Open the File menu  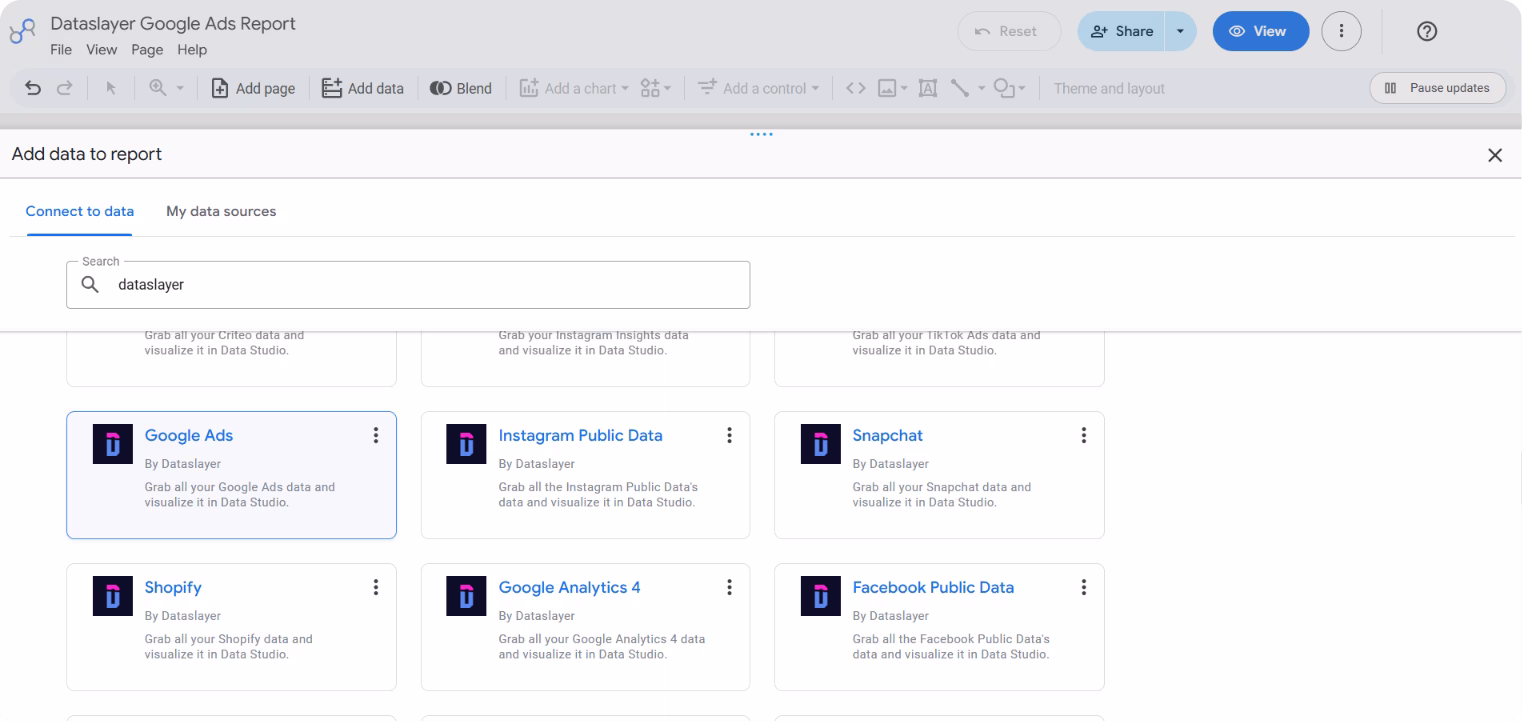point(63,50)
